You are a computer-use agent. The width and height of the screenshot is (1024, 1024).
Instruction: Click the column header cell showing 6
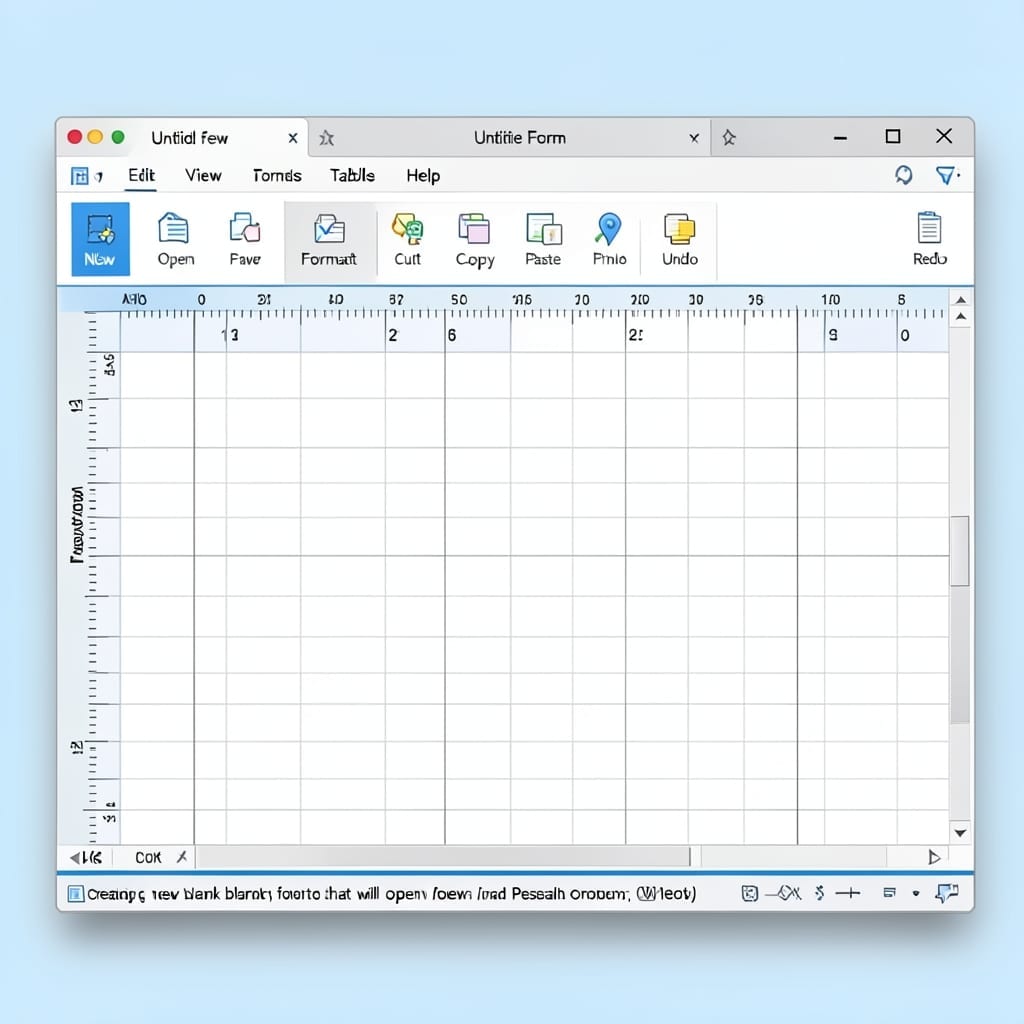pyautogui.click(x=477, y=335)
